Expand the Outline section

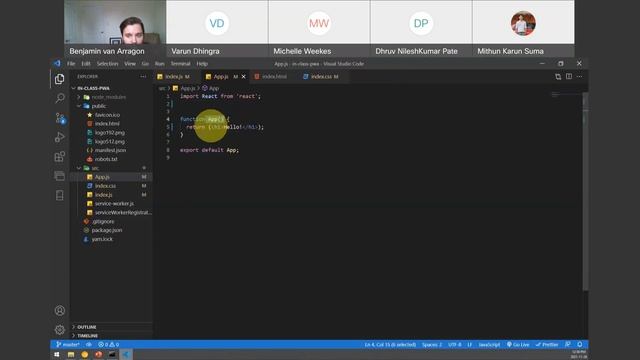pos(87,327)
